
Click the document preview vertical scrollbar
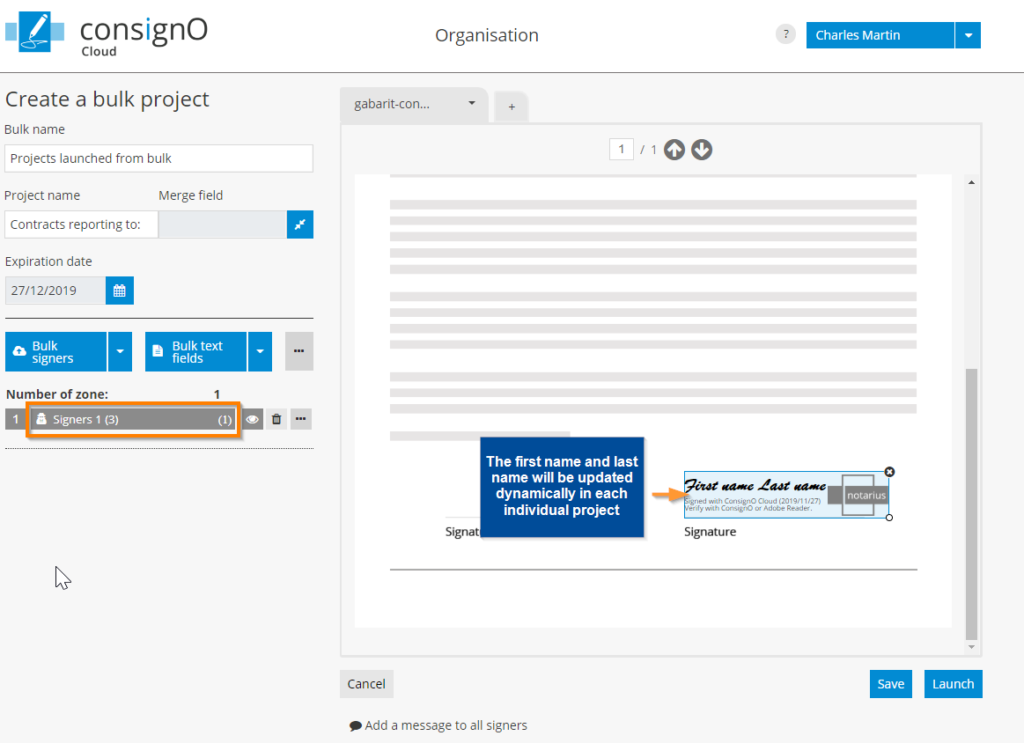[x=970, y=500]
